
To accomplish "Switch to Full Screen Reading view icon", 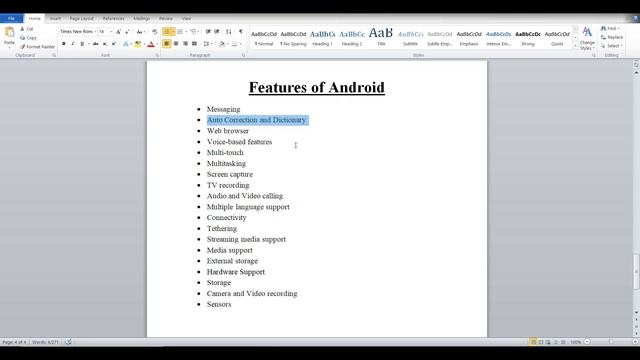I will tap(541, 342).
